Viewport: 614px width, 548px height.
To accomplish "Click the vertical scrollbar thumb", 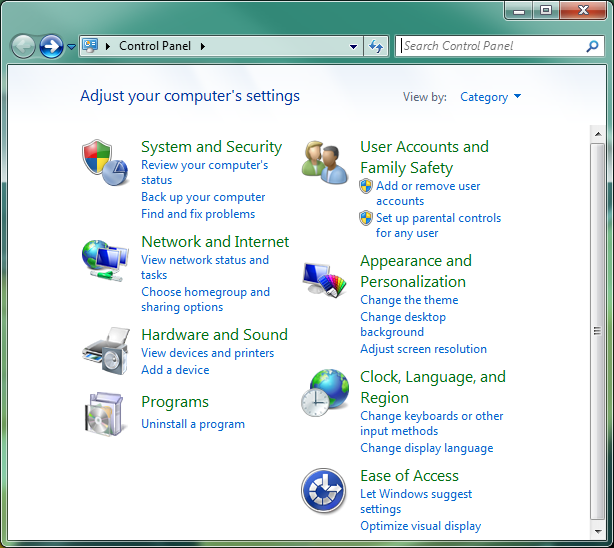I will pos(597,331).
